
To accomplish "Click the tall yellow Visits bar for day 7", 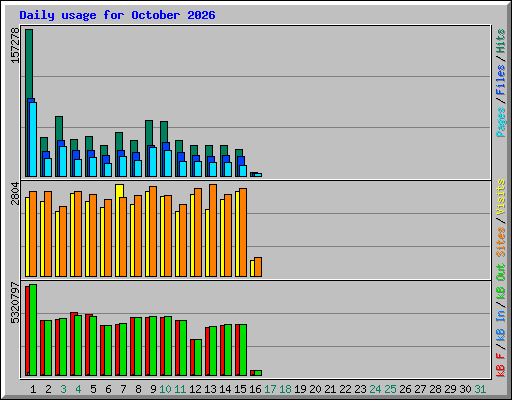I will (119, 191).
